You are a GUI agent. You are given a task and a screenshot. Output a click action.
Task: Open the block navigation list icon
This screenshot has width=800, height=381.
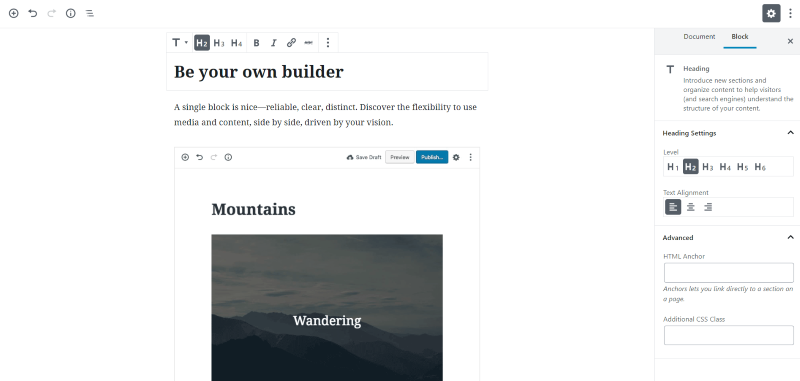coord(89,13)
